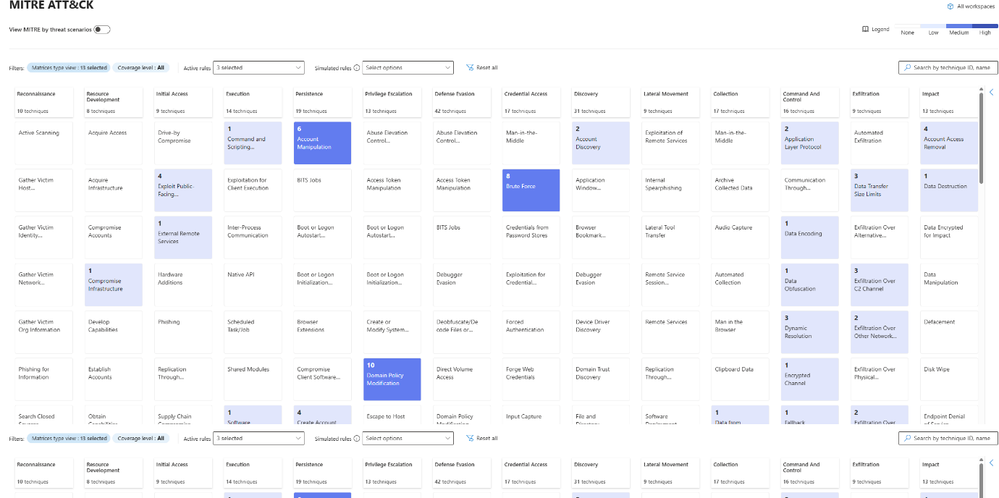Open the Data Encoding technique card
The height and width of the screenshot is (498, 999).
810,238
